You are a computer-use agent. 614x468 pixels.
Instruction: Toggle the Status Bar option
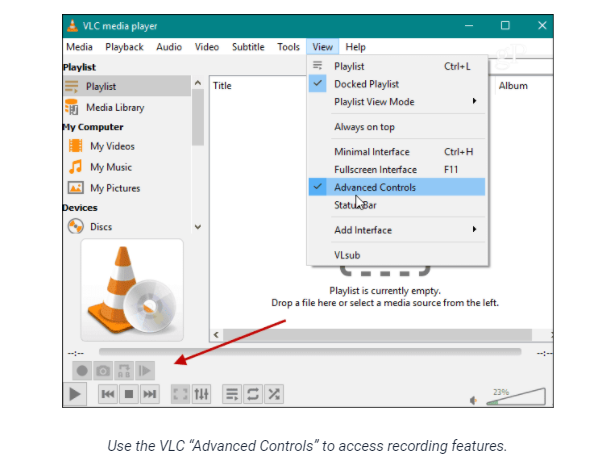[x=397, y=205]
